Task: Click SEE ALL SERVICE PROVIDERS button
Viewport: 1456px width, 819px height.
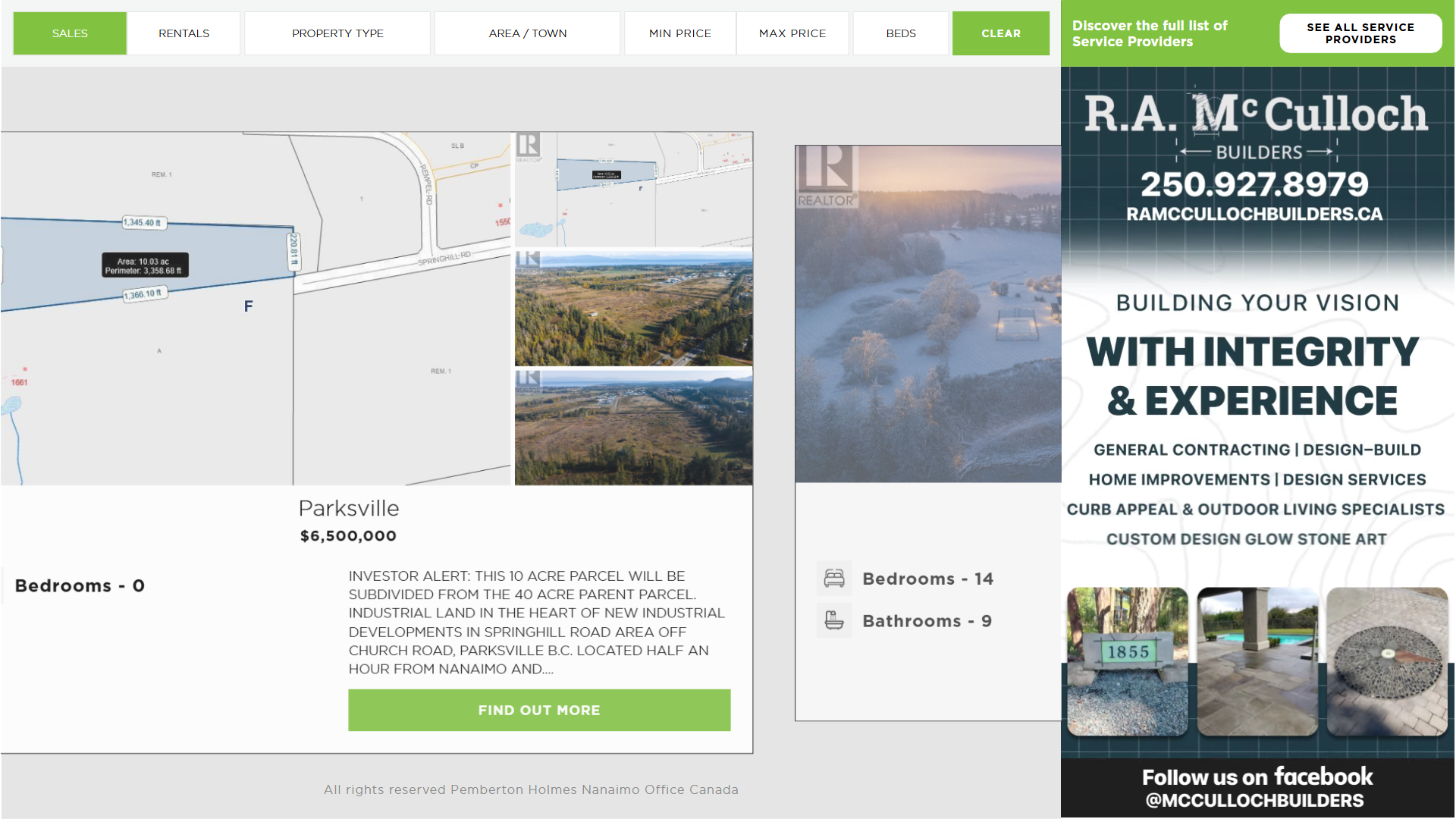Action: pos(1360,33)
